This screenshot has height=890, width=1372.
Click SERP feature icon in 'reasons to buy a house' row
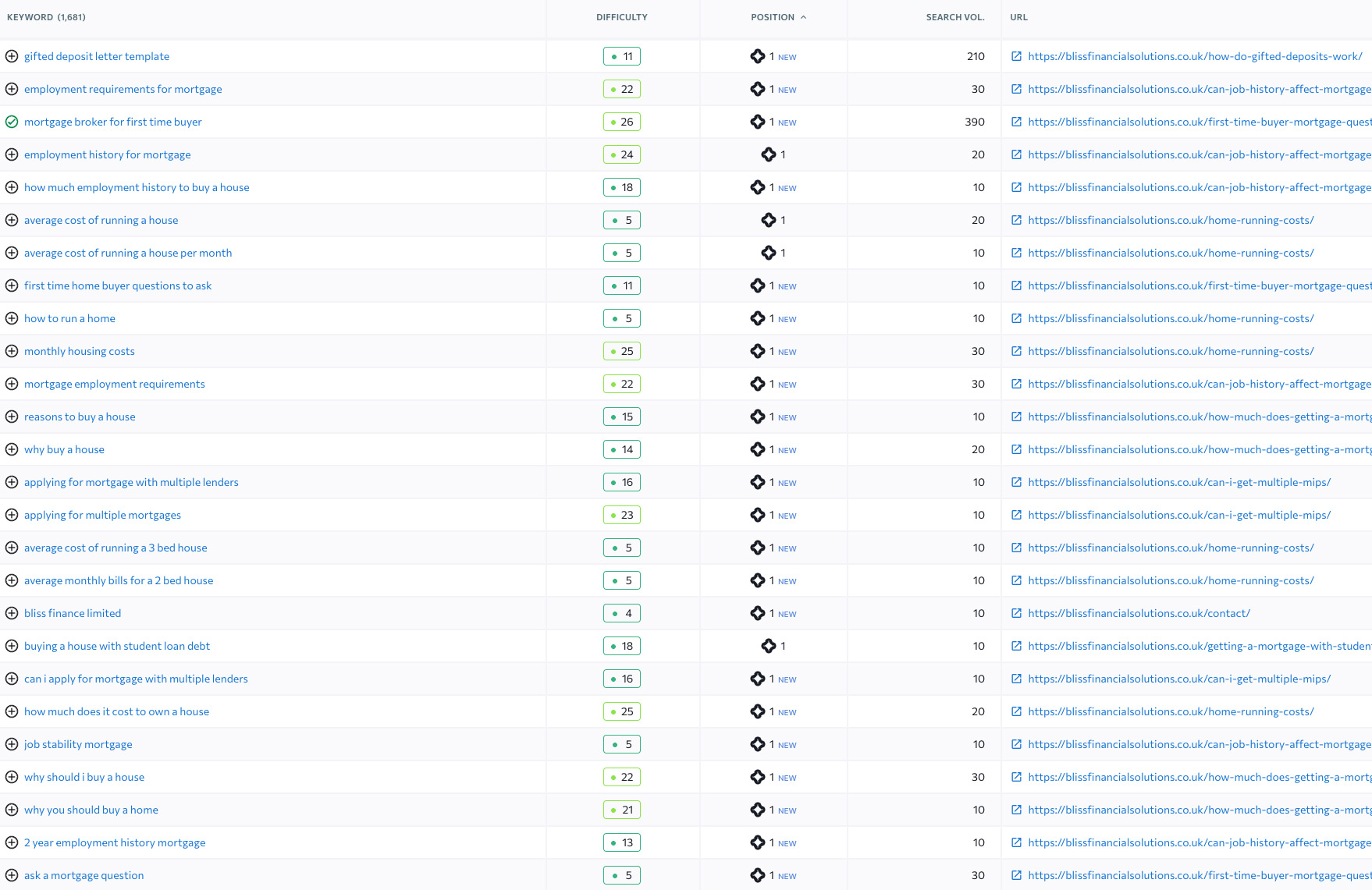pos(758,417)
